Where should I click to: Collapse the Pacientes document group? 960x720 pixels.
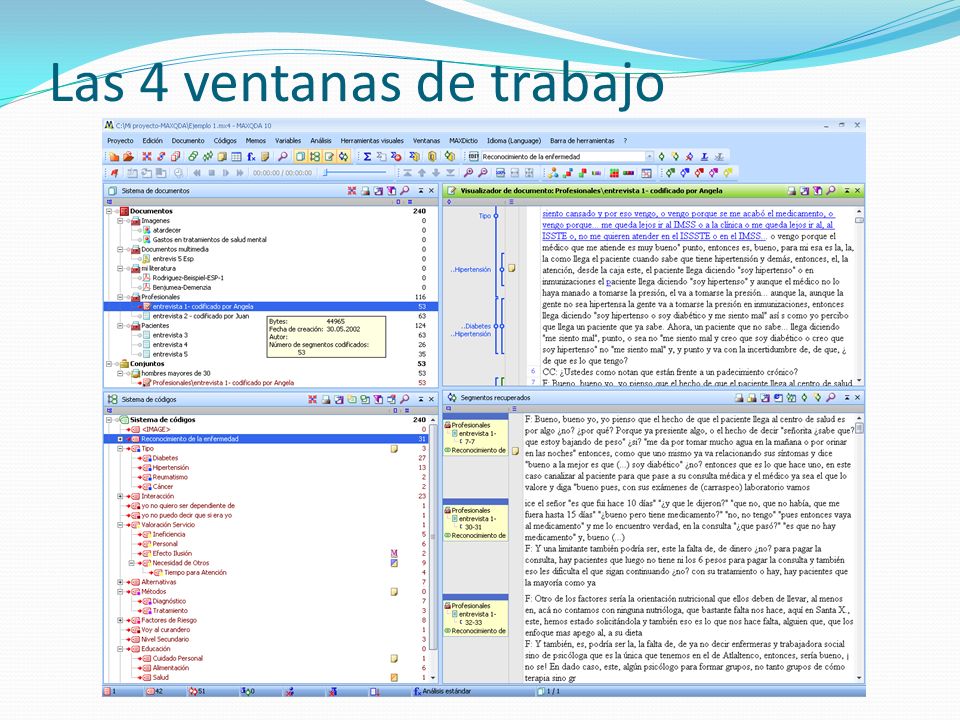coord(120,326)
